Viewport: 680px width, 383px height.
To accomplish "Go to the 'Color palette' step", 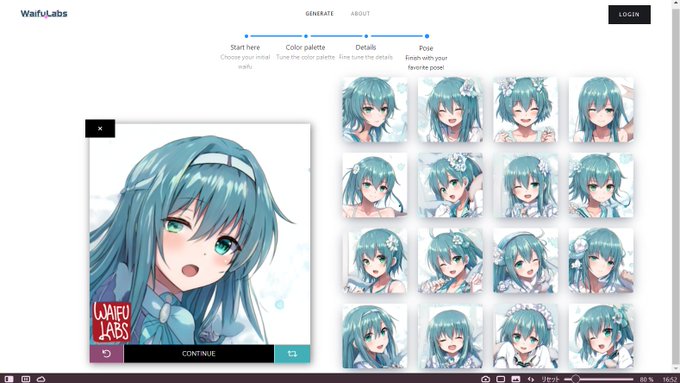I will click(305, 47).
